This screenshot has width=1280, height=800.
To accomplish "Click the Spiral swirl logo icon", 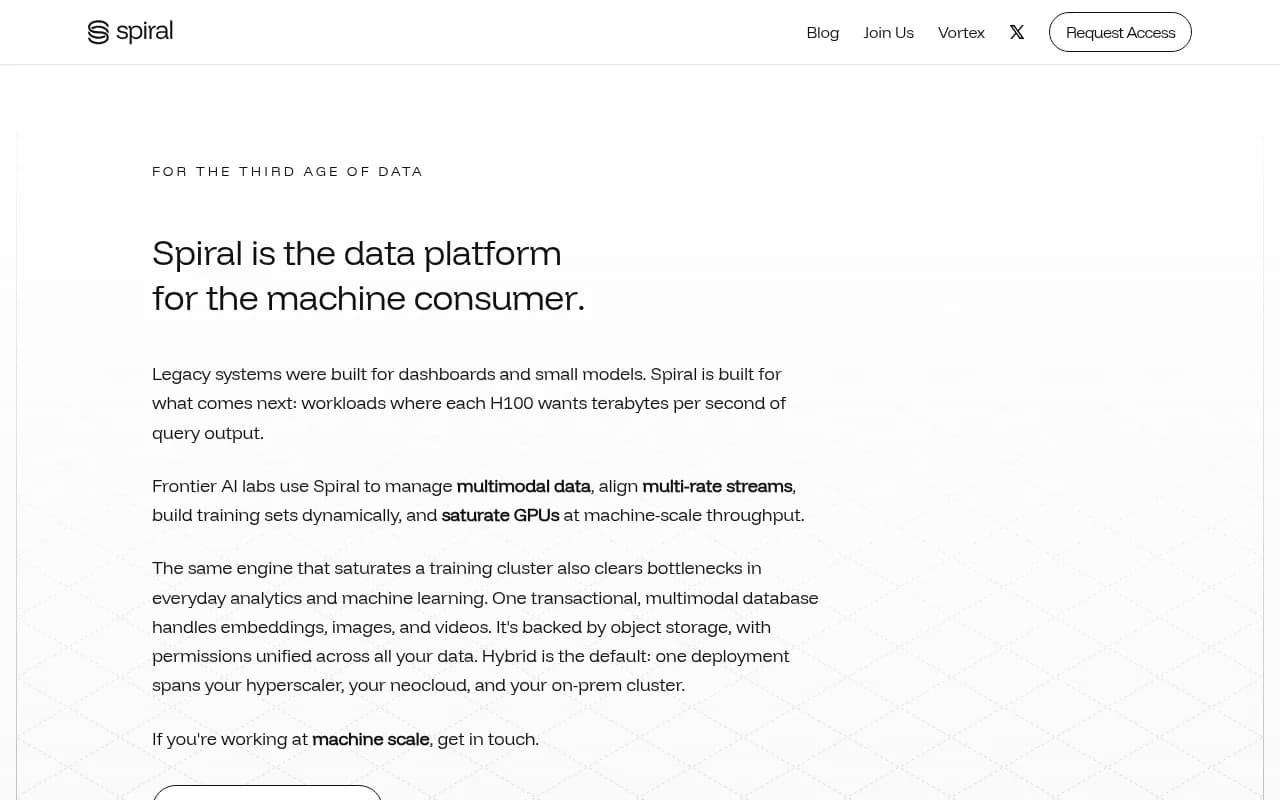I will point(98,32).
